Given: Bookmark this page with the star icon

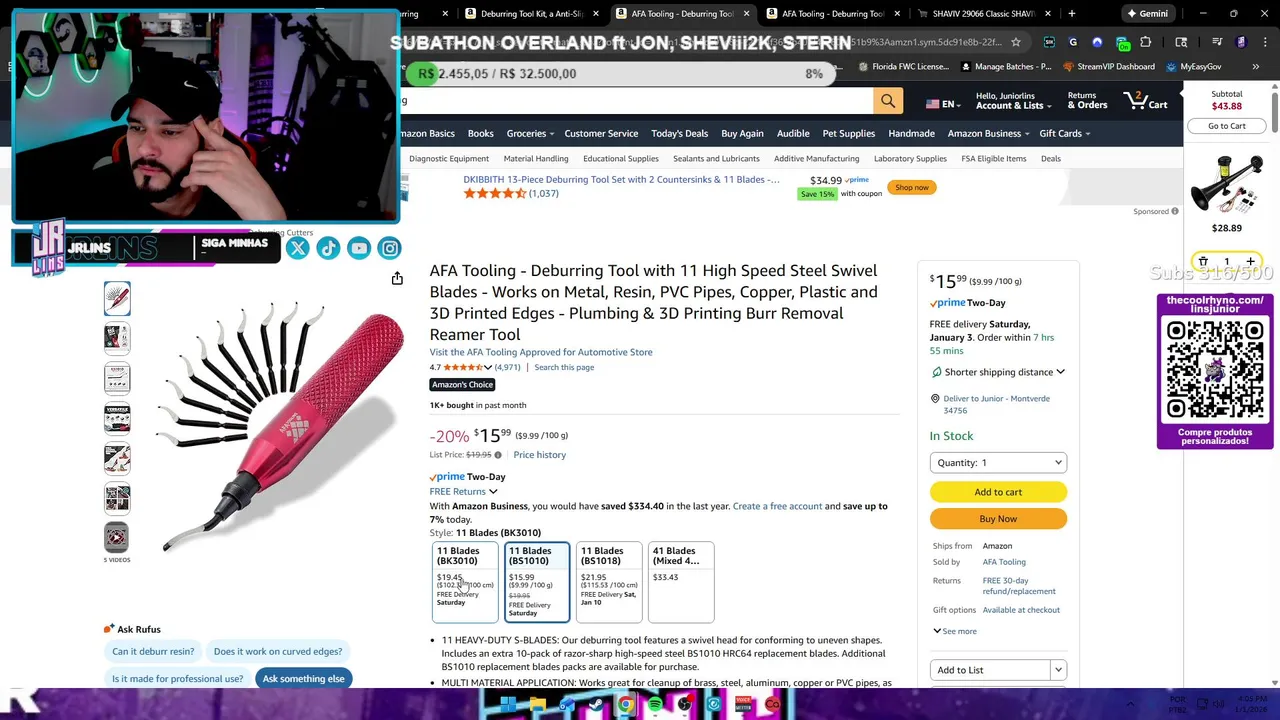Looking at the screenshot, I should (1016, 42).
